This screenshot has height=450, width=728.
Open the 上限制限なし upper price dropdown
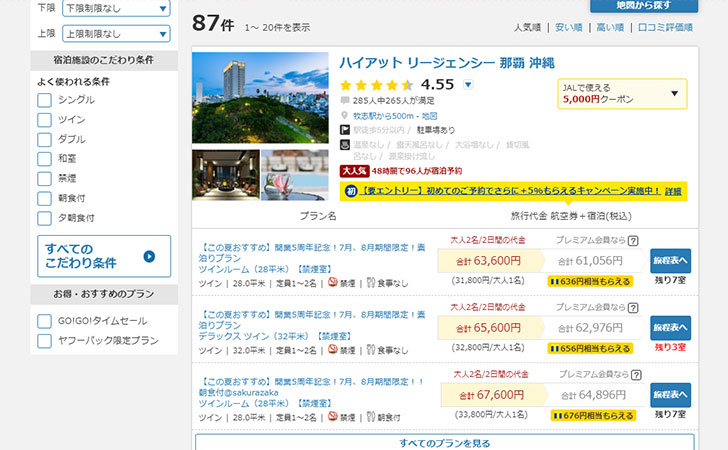116,33
